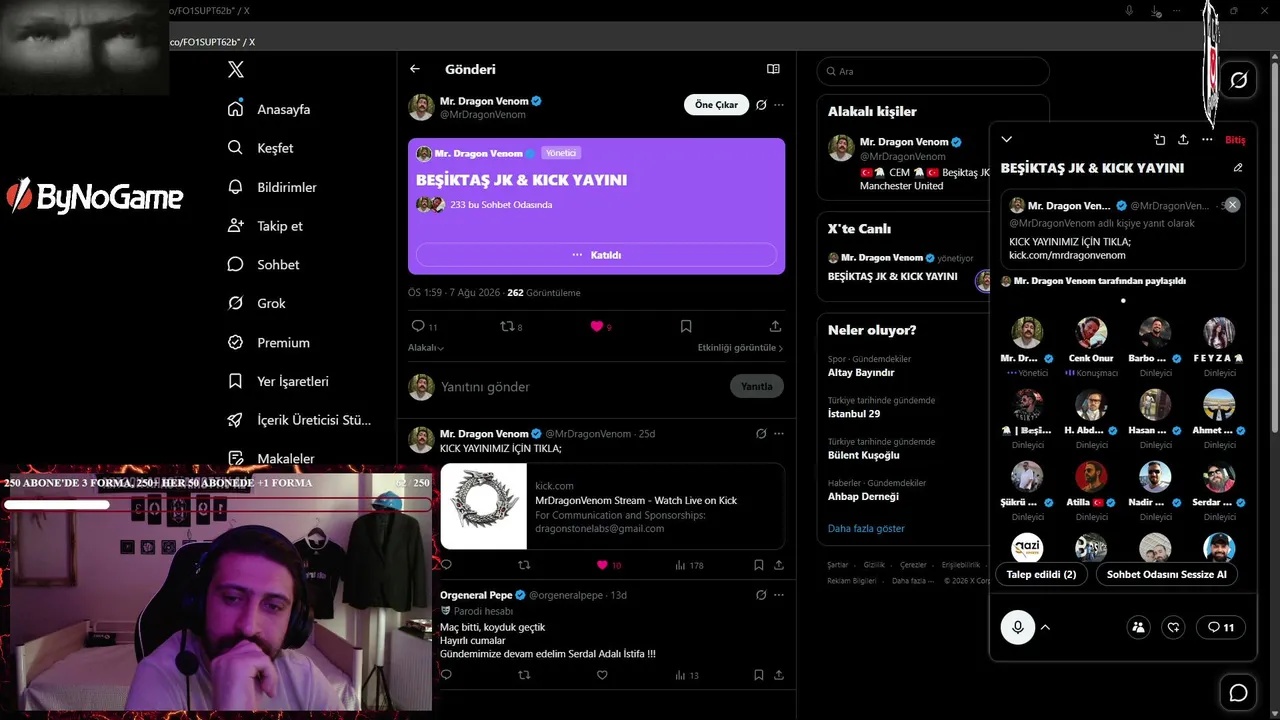Image resolution: width=1280 pixels, height=720 pixels.
Task: Share the Space using the header share icon
Action: coord(1183,140)
